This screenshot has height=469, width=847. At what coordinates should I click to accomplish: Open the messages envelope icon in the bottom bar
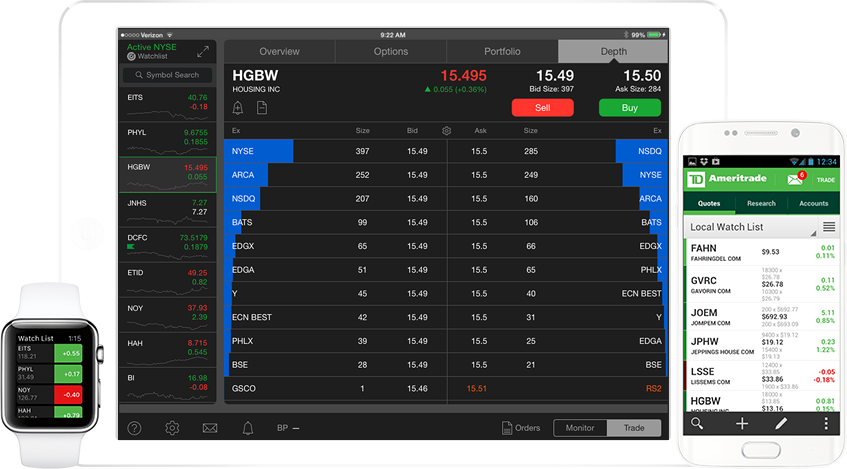click(x=210, y=428)
